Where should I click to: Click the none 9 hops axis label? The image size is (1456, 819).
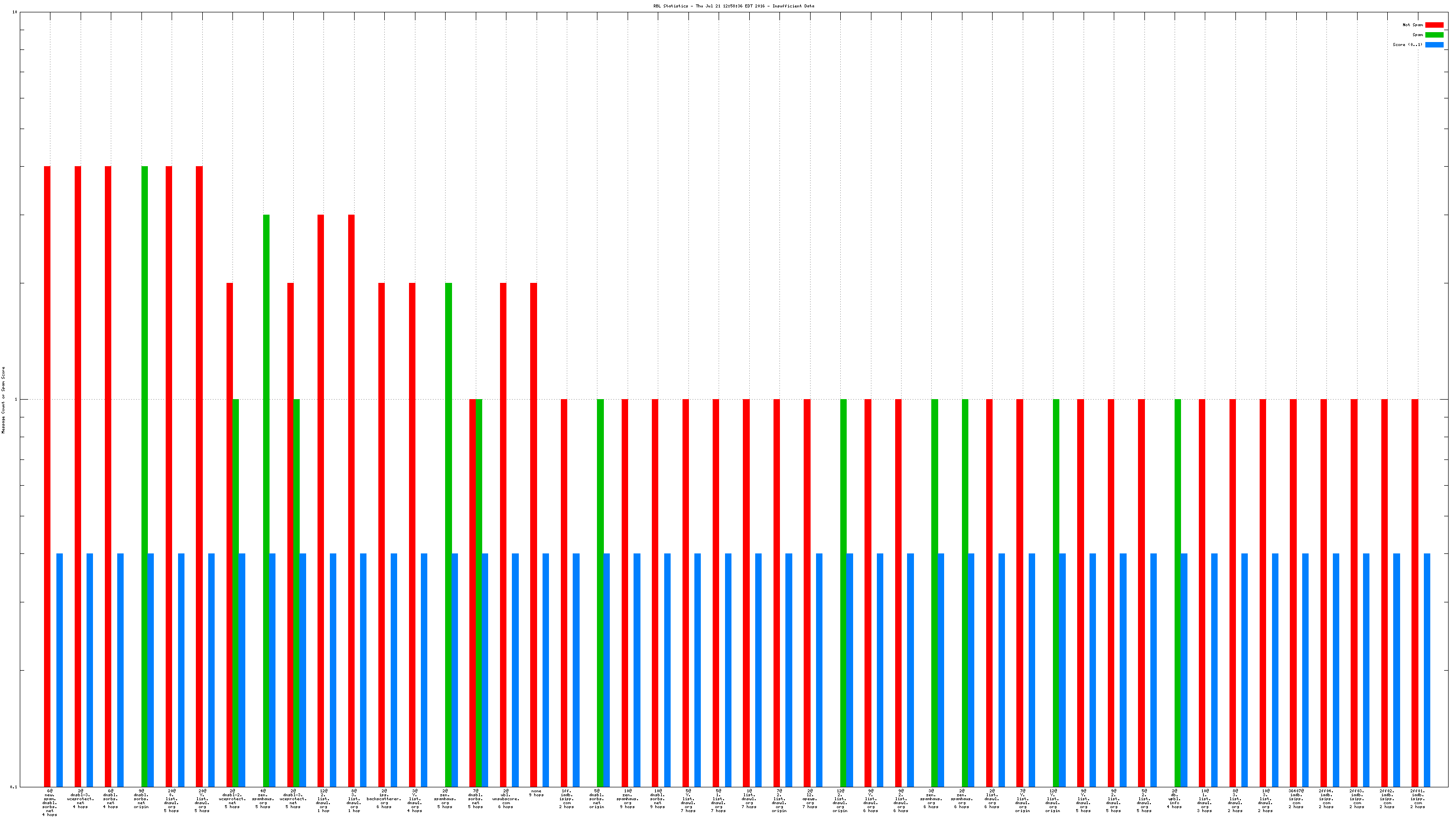coord(536,793)
